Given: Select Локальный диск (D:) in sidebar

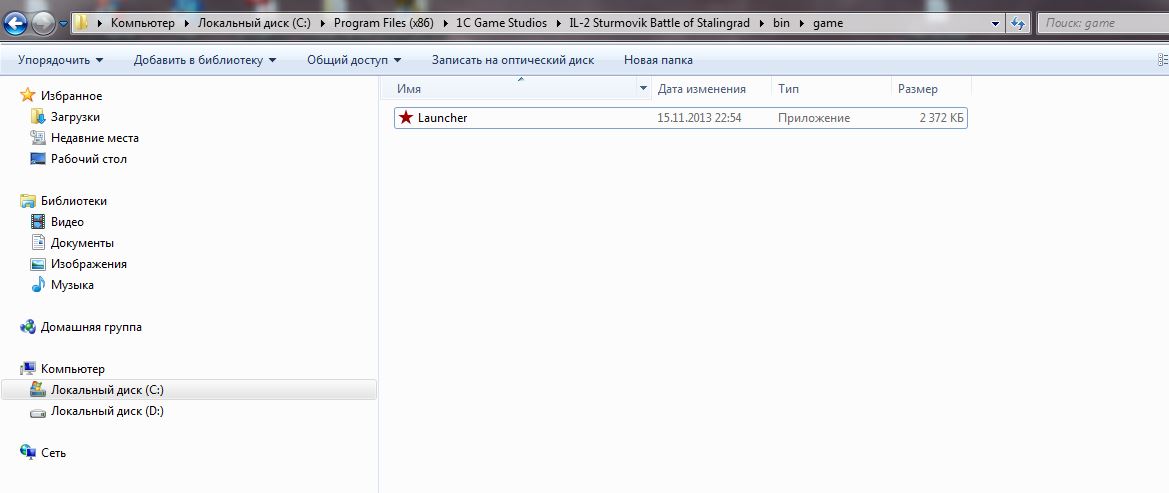Looking at the screenshot, I should [x=107, y=411].
